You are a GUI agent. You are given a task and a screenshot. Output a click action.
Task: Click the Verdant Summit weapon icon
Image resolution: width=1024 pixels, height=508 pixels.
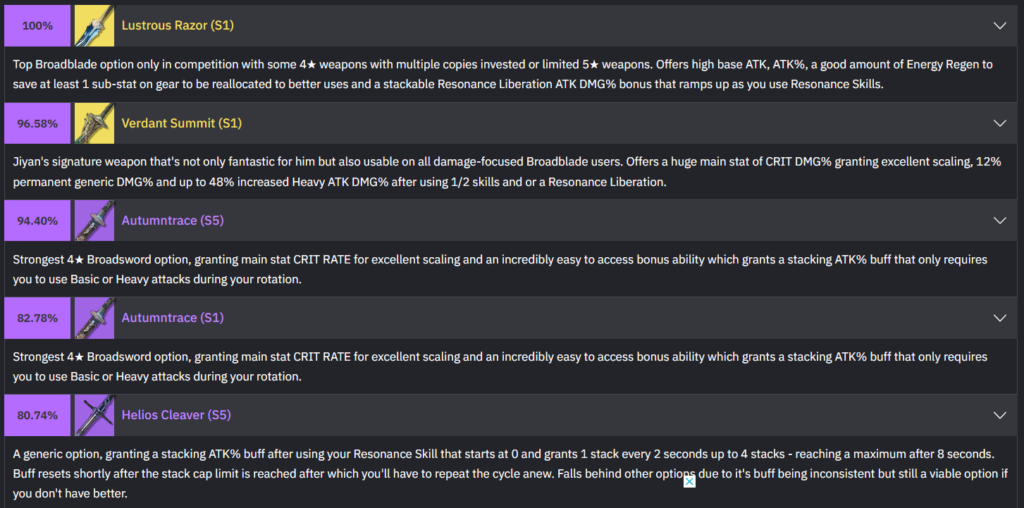(x=94, y=123)
